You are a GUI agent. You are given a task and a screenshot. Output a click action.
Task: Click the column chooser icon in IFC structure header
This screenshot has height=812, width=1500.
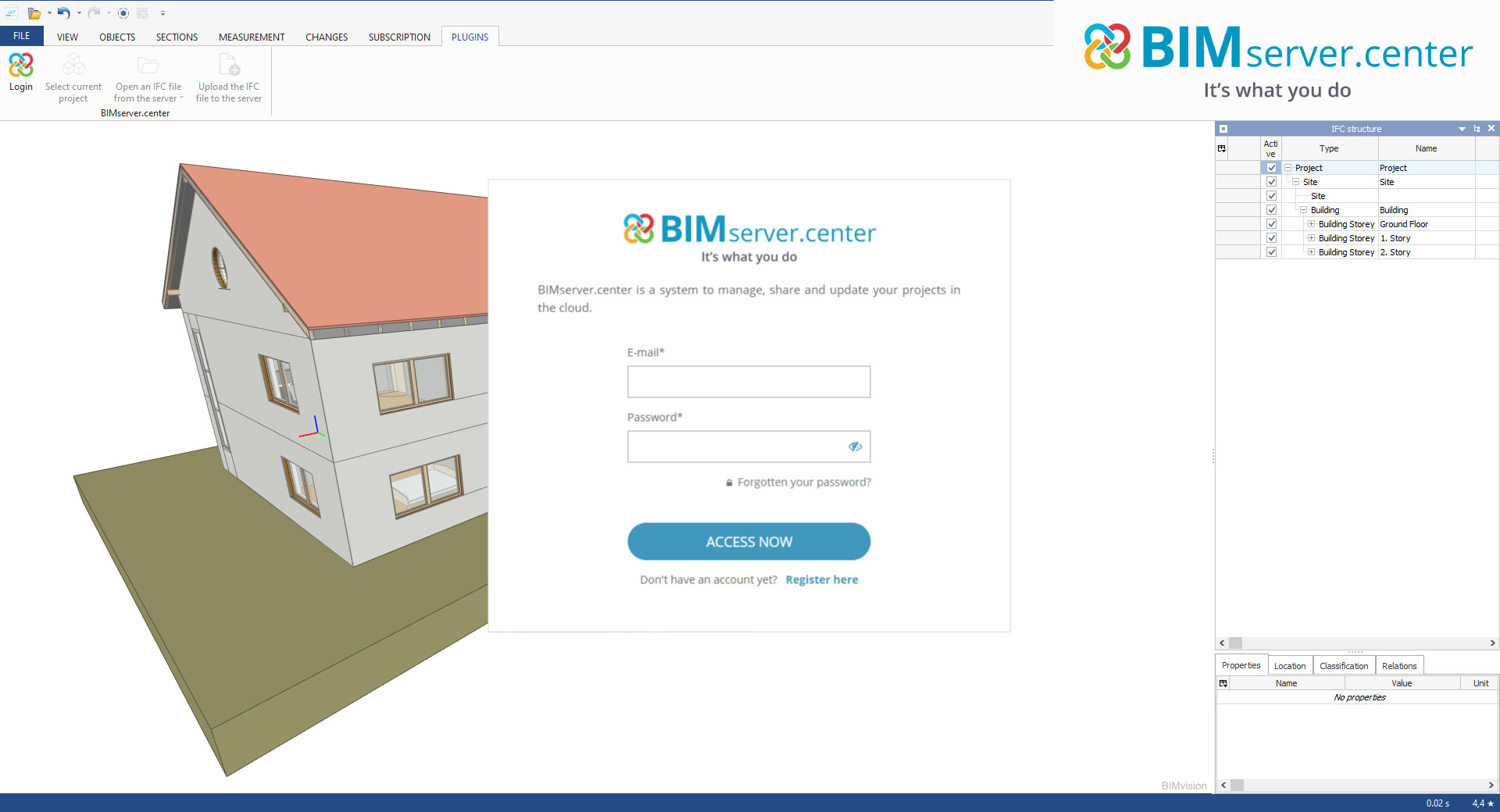[x=1222, y=148]
